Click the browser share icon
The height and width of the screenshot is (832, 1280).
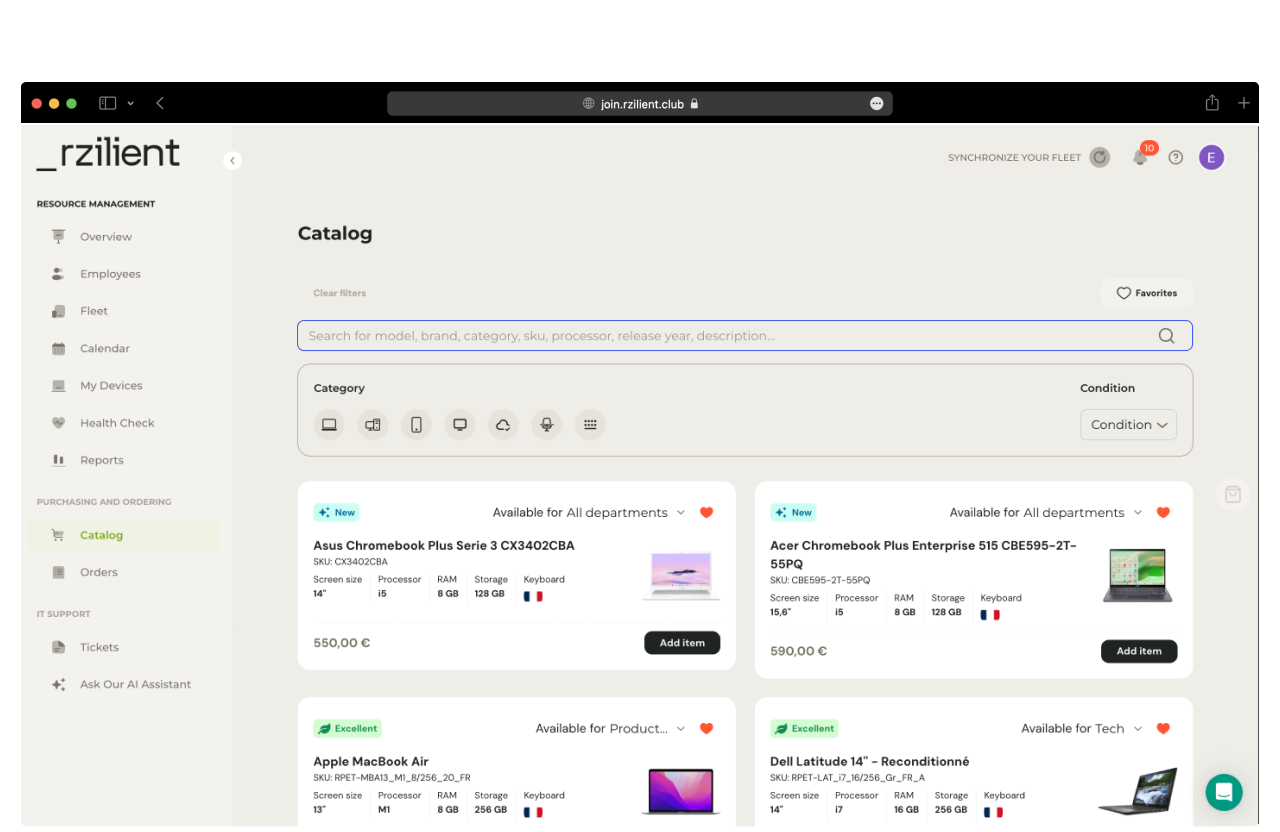click(x=1212, y=103)
